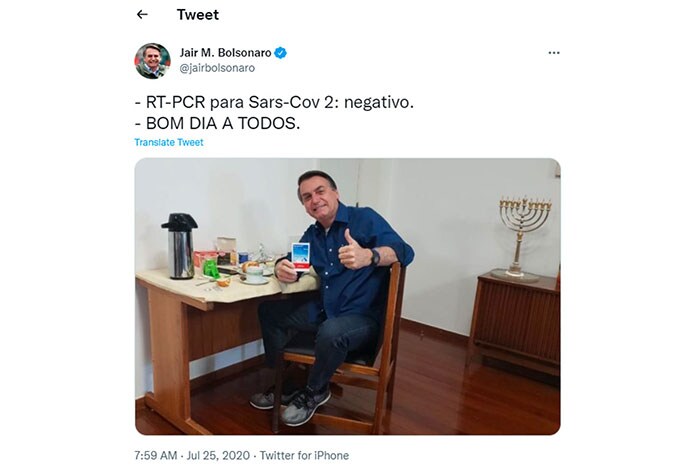The height and width of the screenshot is (473, 695).
Task: Open the attached tweet photo
Action: point(348,296)
